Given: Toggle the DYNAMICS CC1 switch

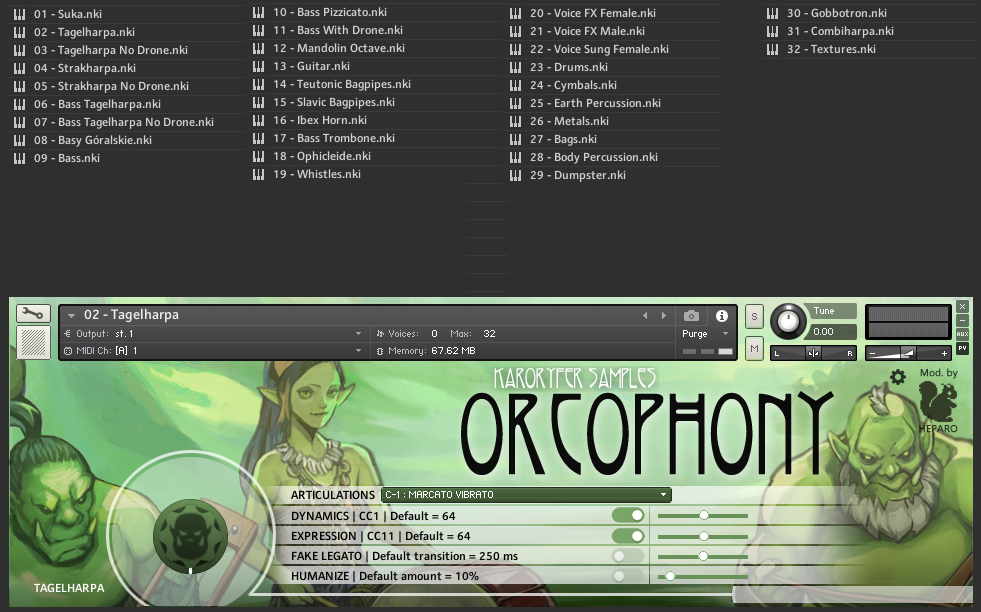Looking at the screenshot, I should pyautogui.click(x=628, y=515).
